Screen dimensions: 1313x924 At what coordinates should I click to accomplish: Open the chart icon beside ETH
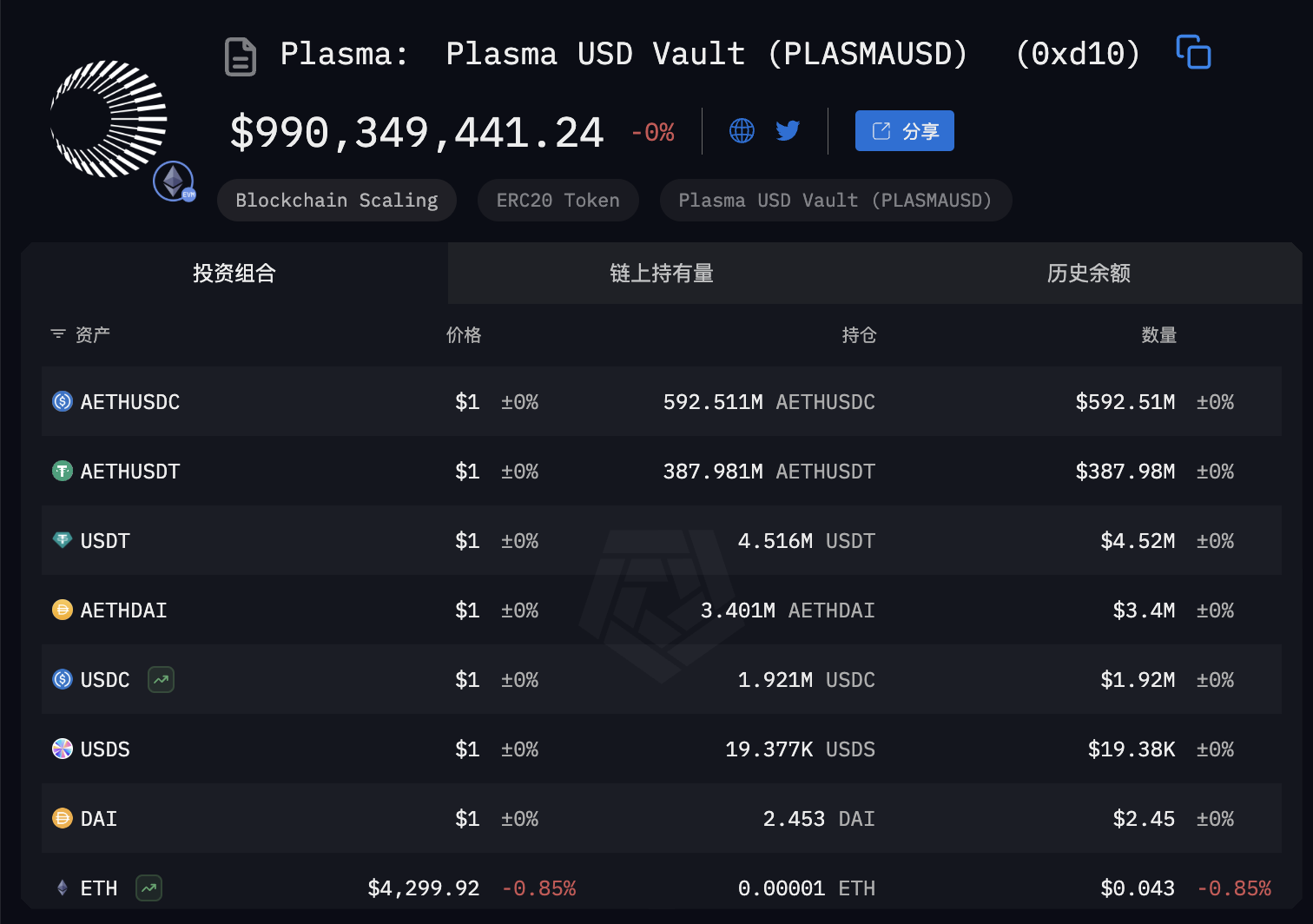[x=148, y=888]
